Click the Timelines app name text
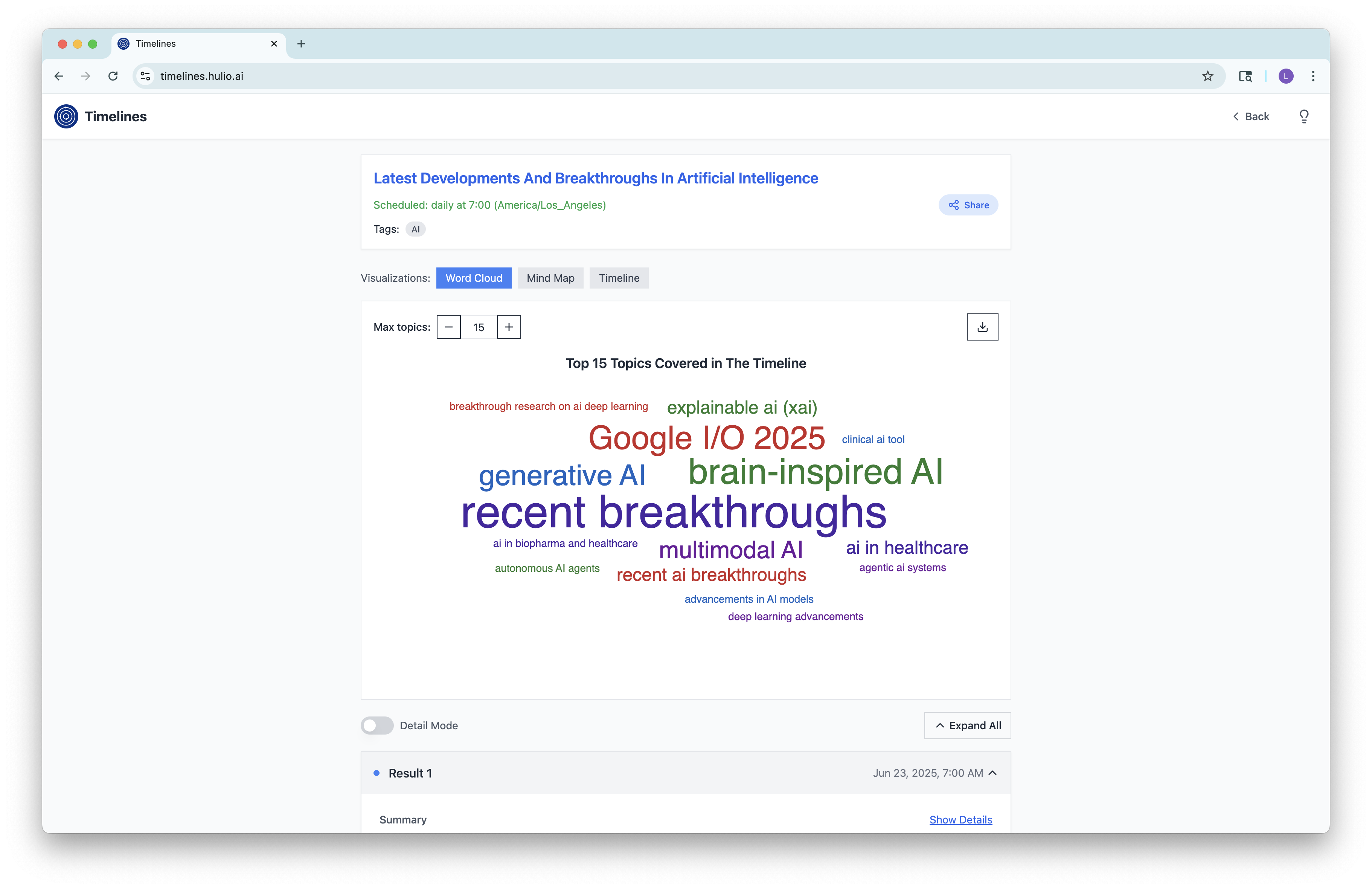 tap(115, 116)
